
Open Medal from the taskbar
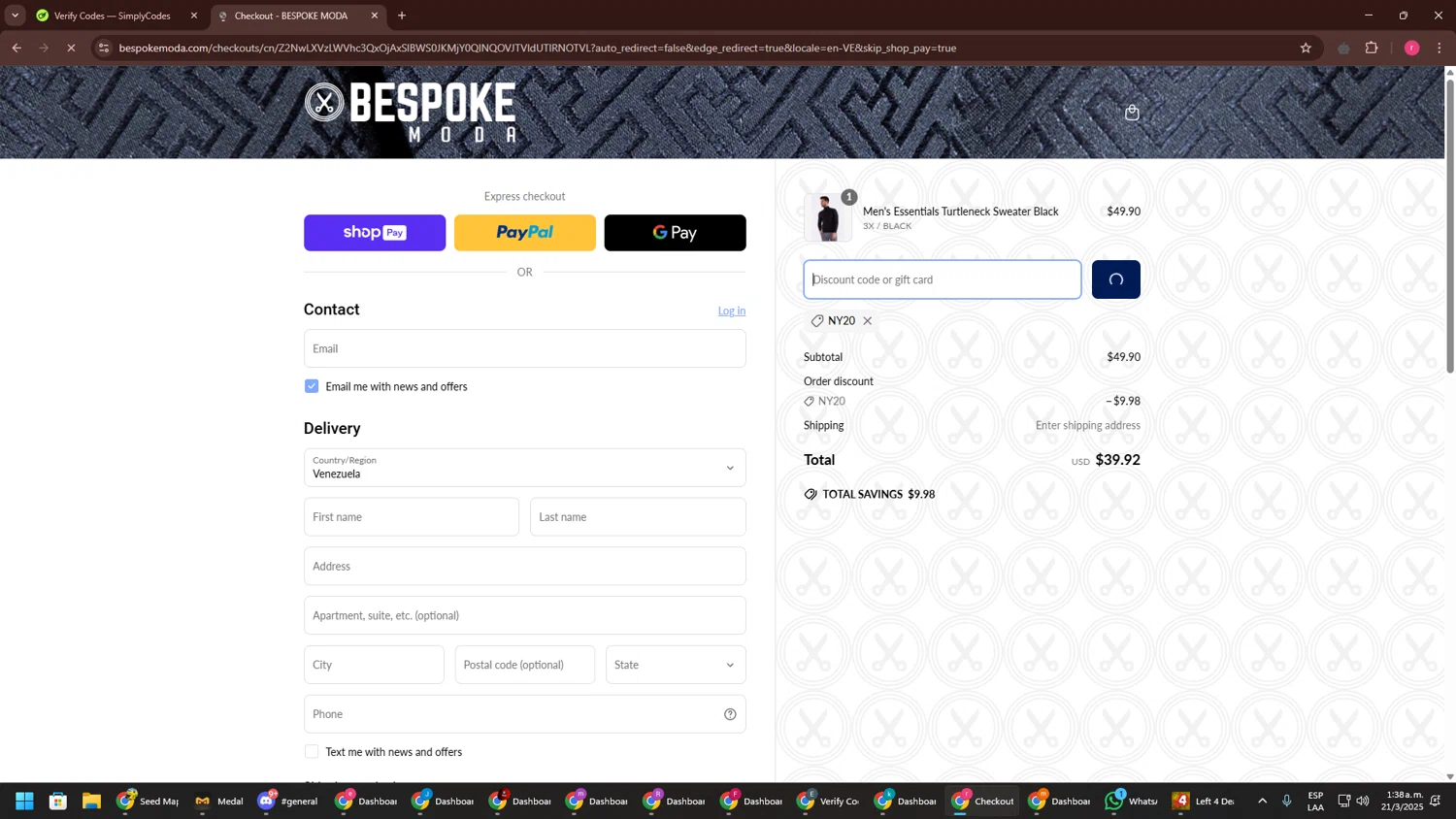pyautogui.click(x=219, y=801)
